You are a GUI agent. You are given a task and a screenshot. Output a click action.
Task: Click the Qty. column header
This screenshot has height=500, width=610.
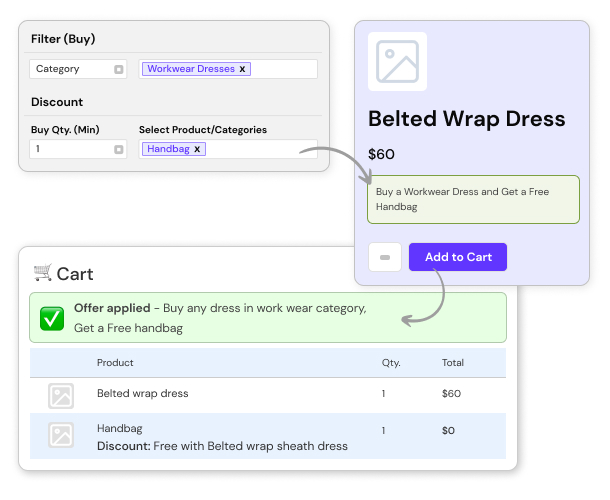(390, 362)
